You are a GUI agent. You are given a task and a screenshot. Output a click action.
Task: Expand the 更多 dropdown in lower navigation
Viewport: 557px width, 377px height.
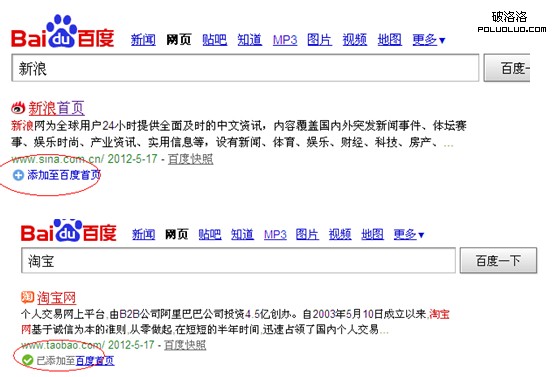(409, 234)
